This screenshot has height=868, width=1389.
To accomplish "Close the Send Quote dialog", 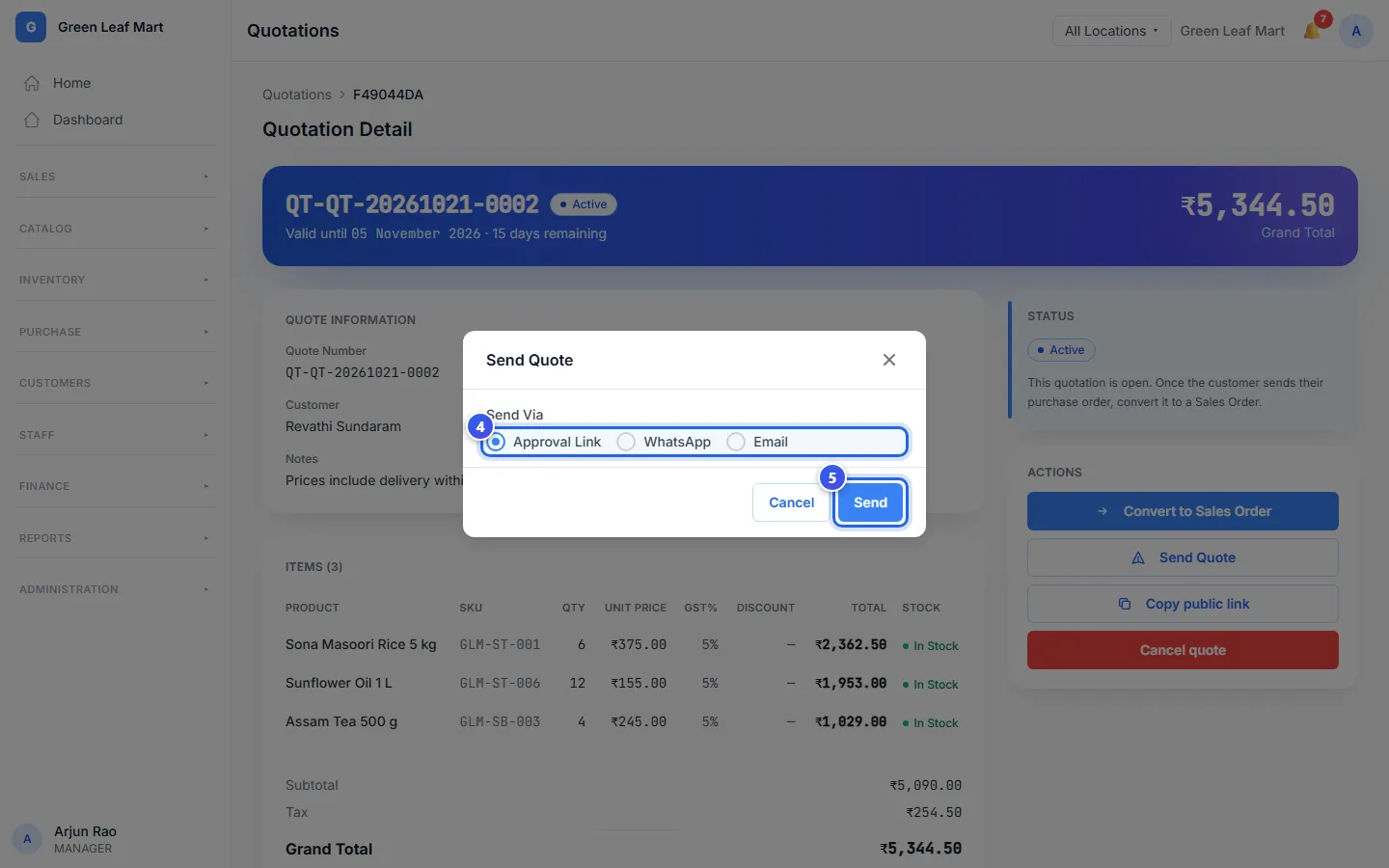I will pyautogui.click(x=889, y=360).
